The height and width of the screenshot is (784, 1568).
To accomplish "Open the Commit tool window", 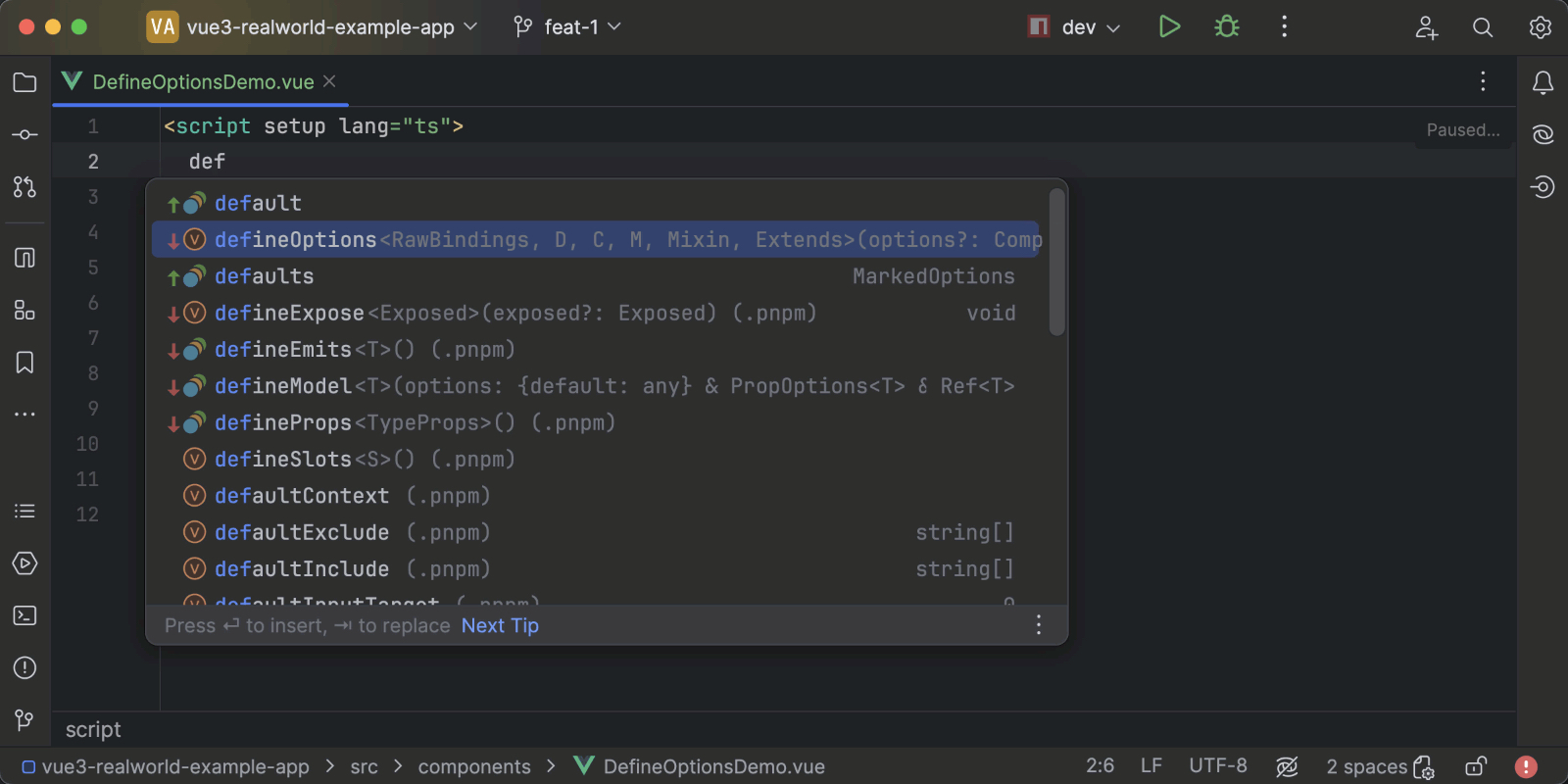I will pyautogui.click(x=24, y=134).
